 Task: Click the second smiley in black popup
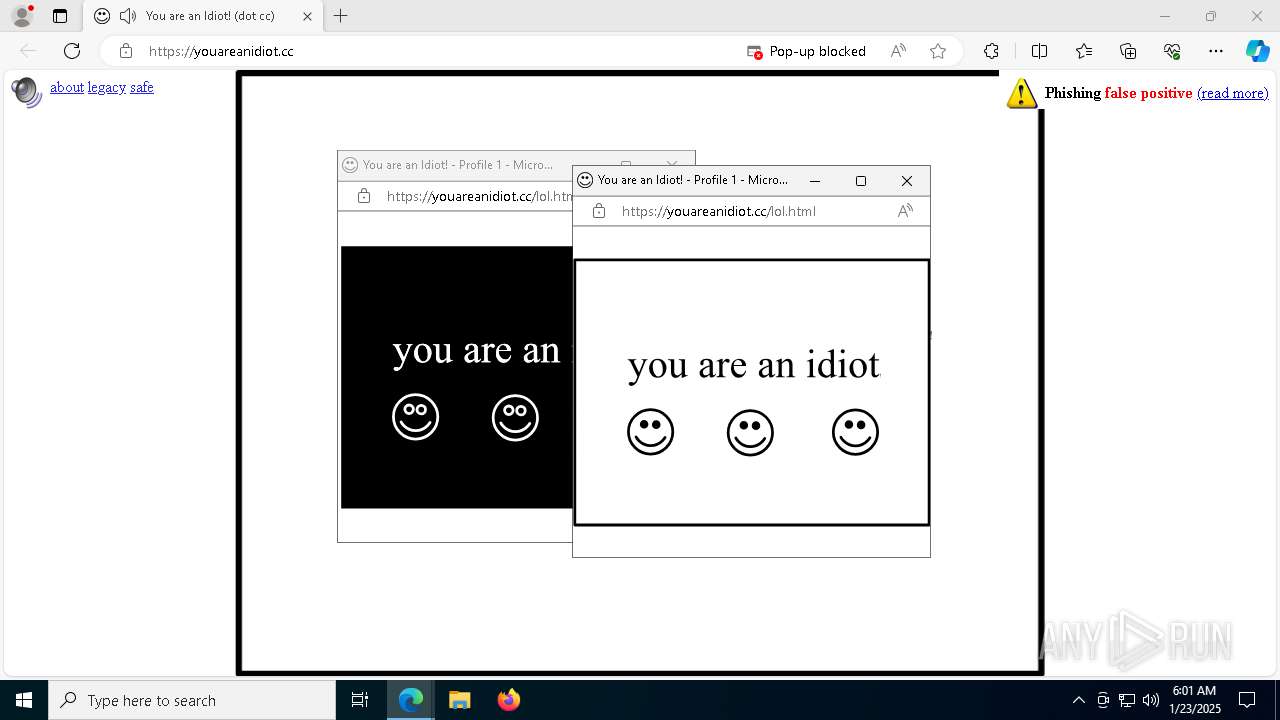pos(515,417)
